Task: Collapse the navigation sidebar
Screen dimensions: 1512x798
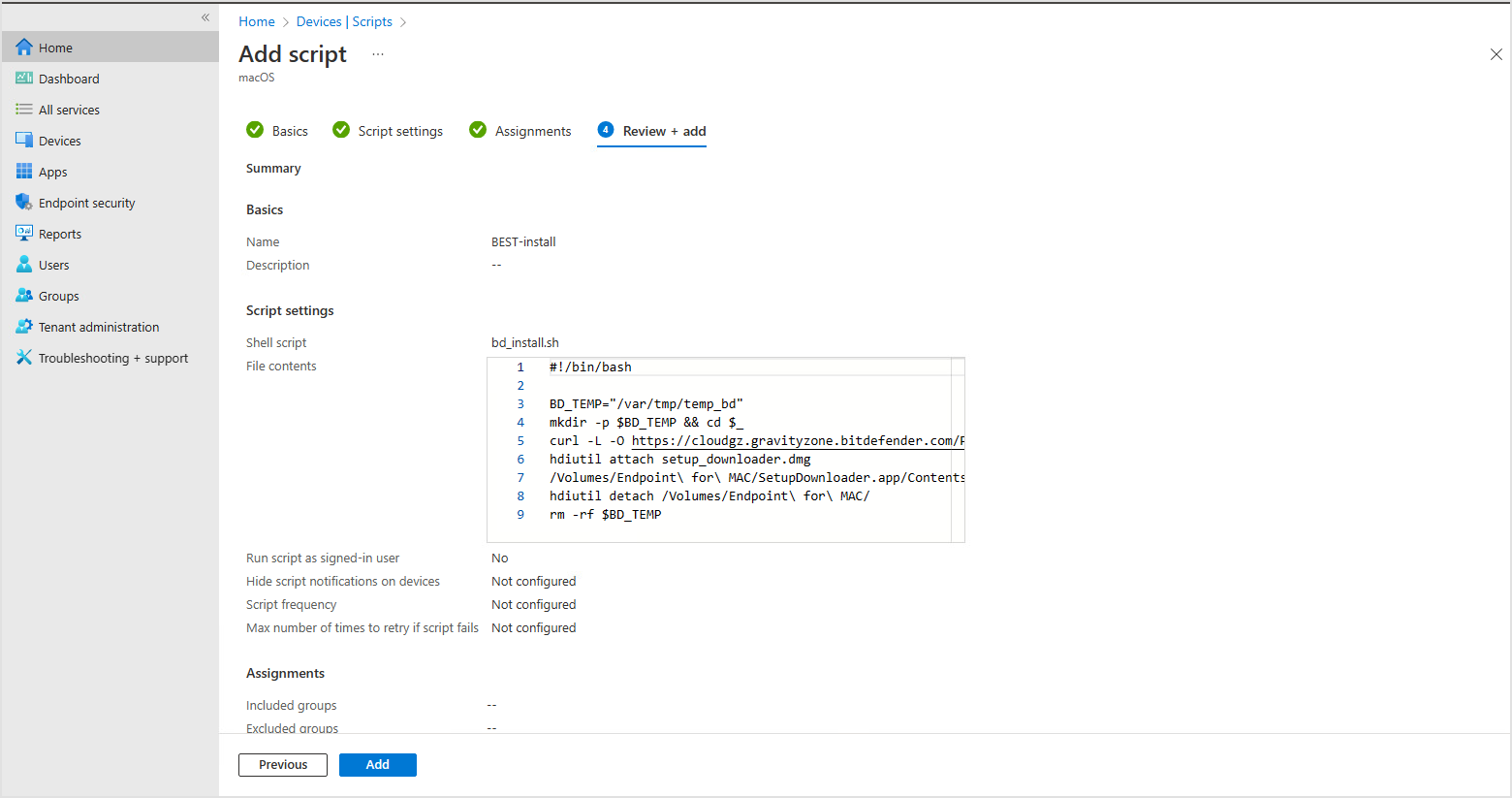Action: (x=205, y=16)
